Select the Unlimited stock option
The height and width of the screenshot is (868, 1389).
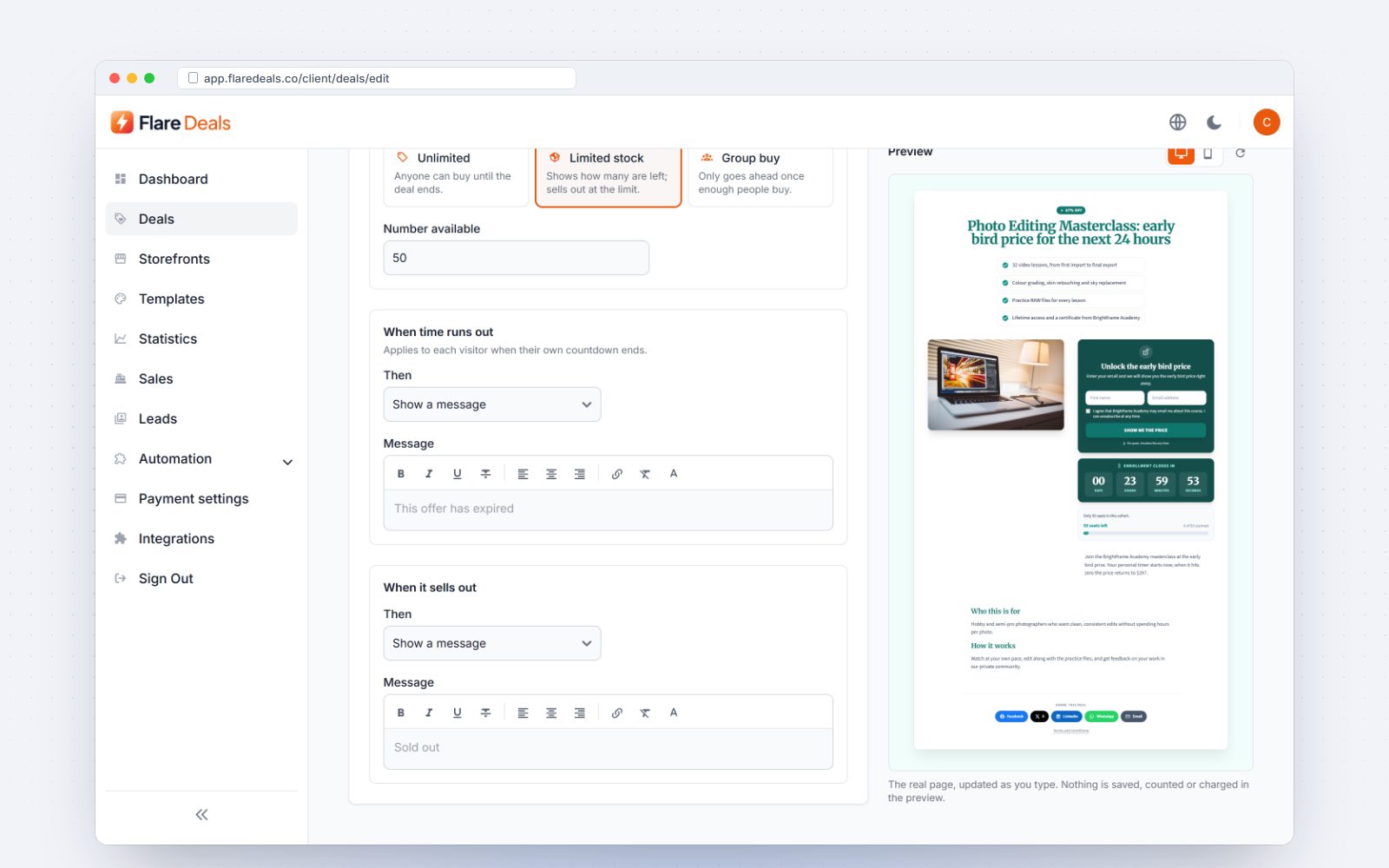pos(456,176)
